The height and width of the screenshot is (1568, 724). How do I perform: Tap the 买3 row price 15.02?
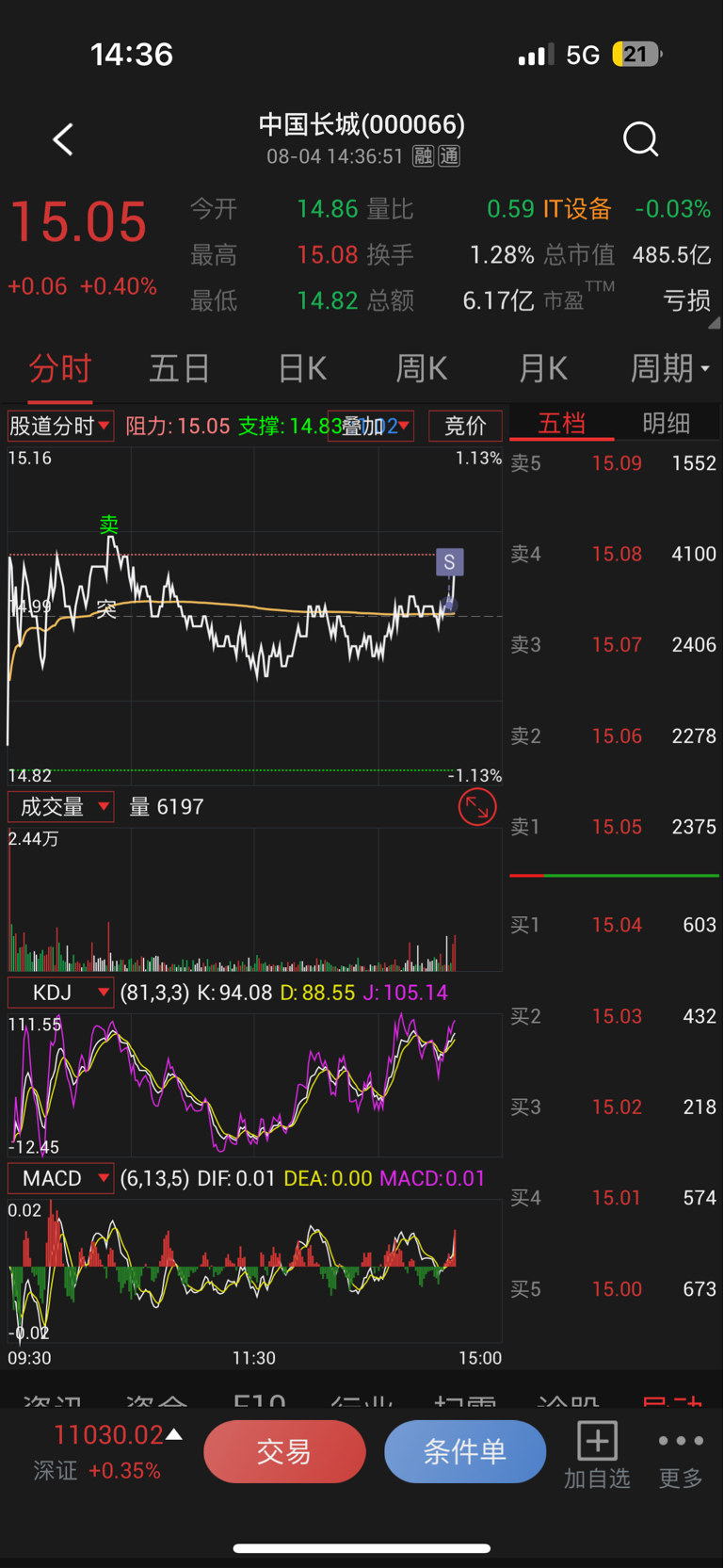tap(617, 1107)
